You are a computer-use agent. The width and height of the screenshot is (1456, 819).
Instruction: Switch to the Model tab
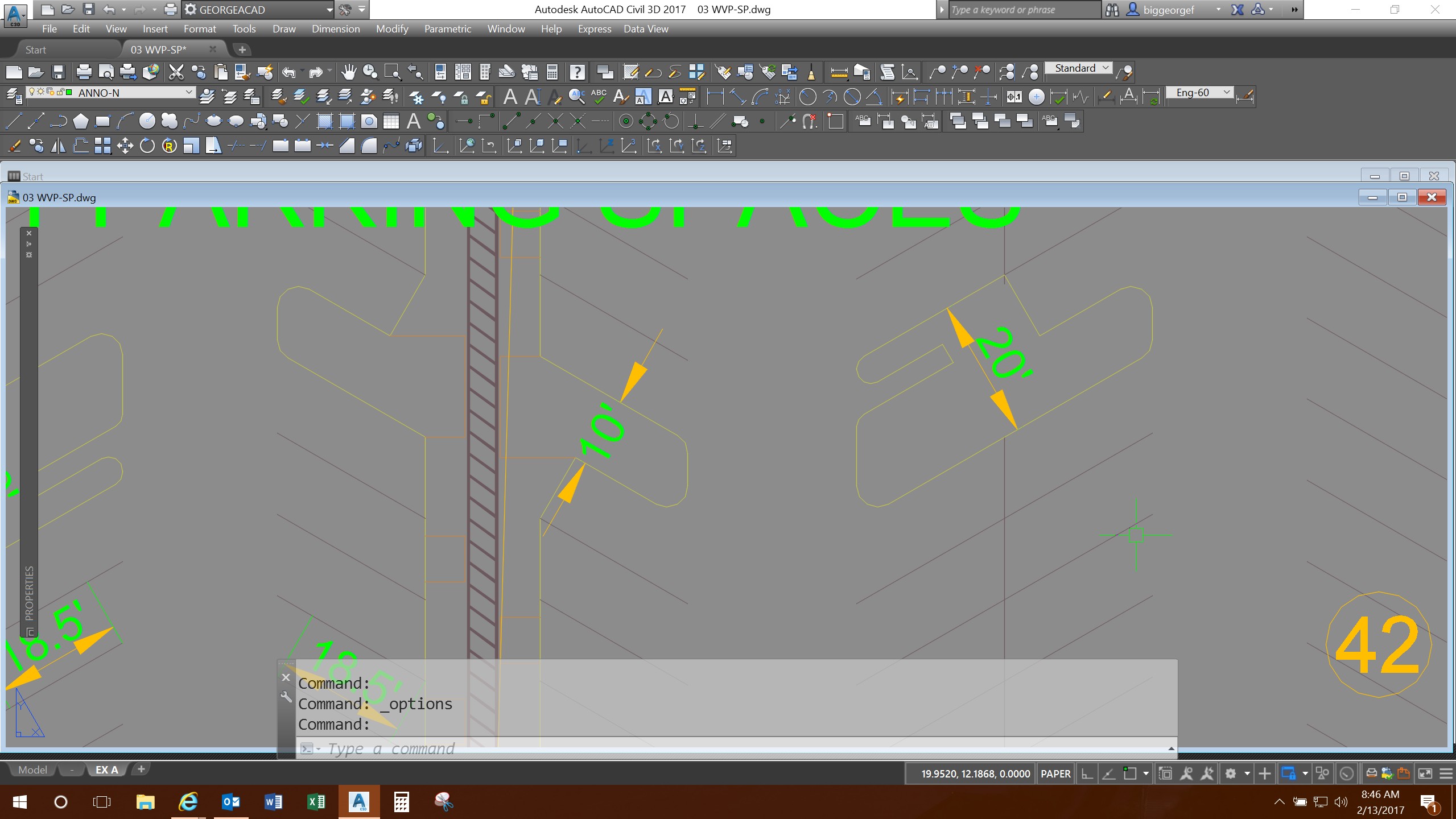(x=32, y=770)
